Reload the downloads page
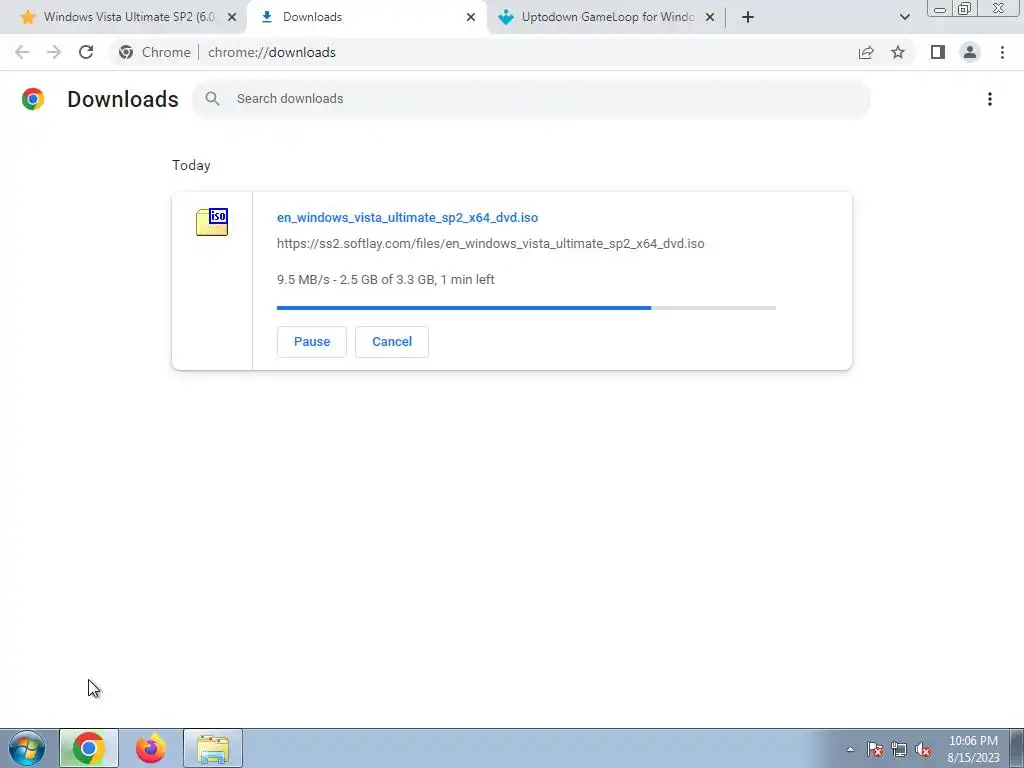This screenshot has width=1024, height=768. click(86, 52)
